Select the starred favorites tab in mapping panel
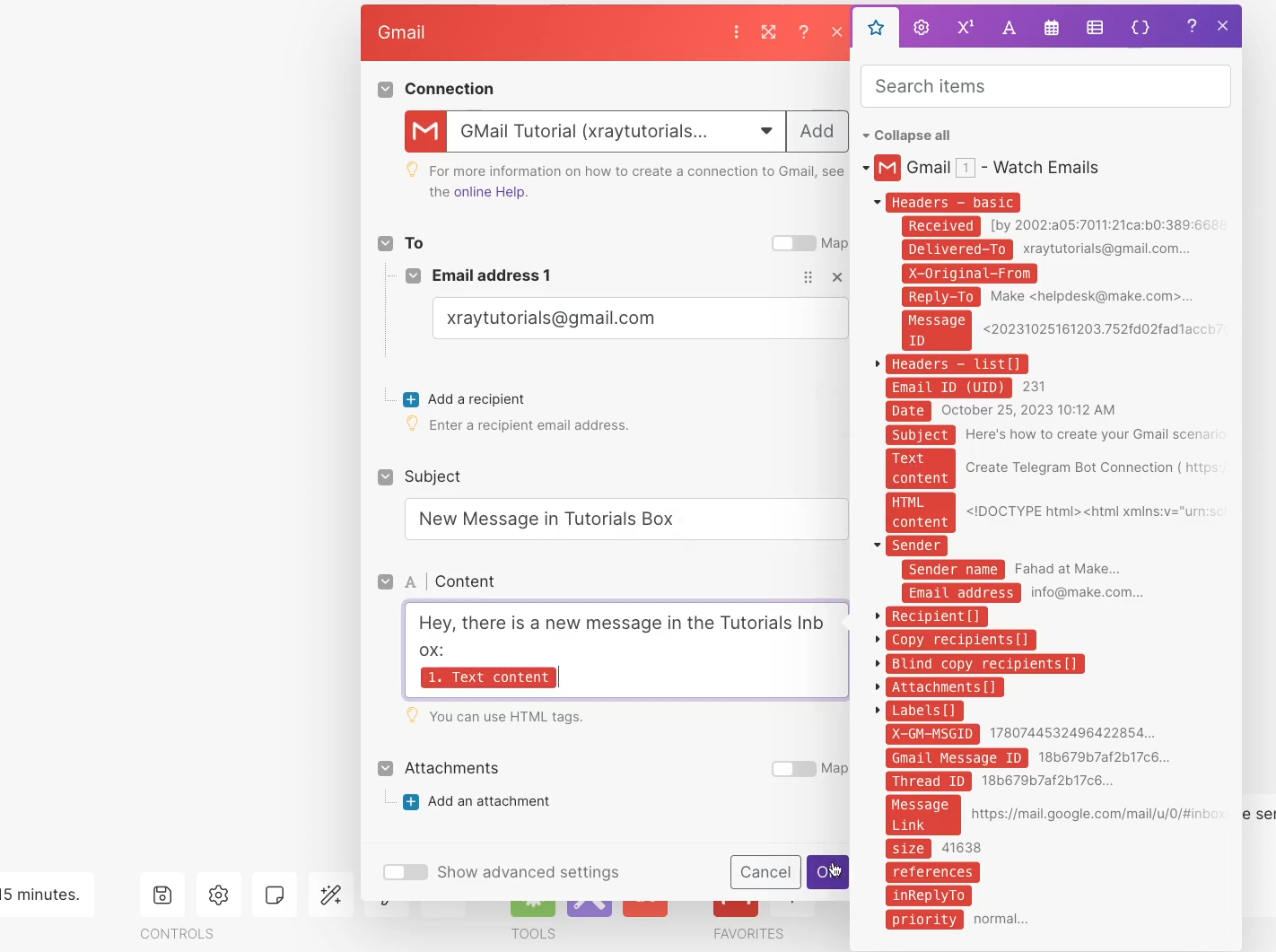Viewport: 1276px width, 952px height. click(877, 28)
